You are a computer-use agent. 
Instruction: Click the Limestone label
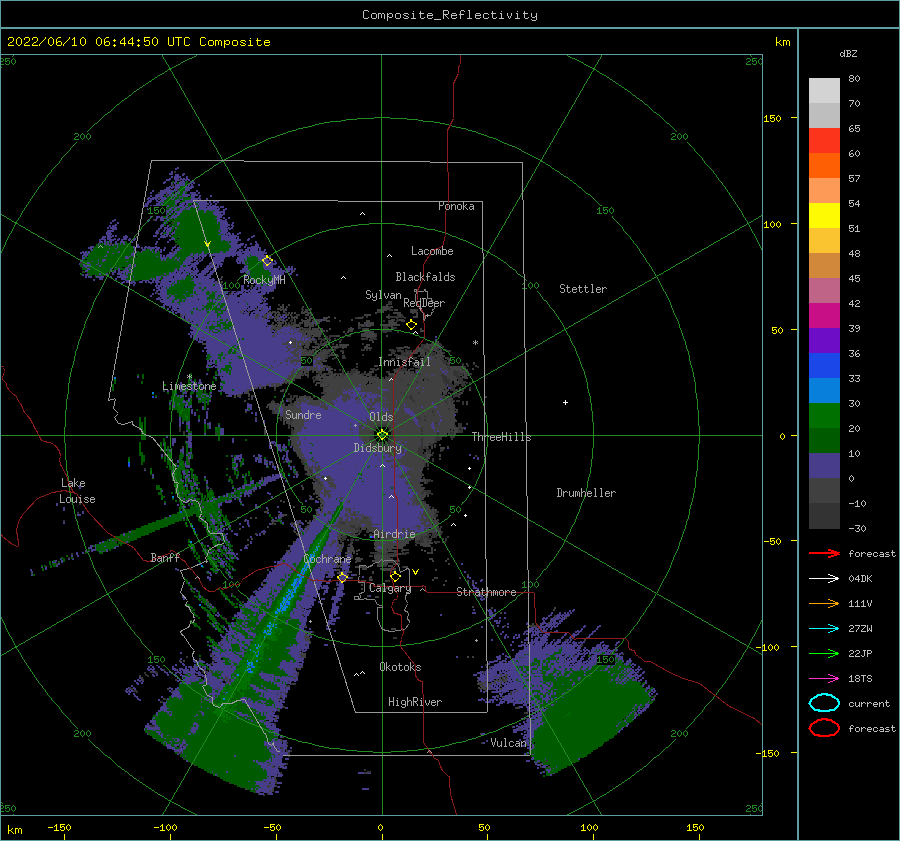[189, 386]
